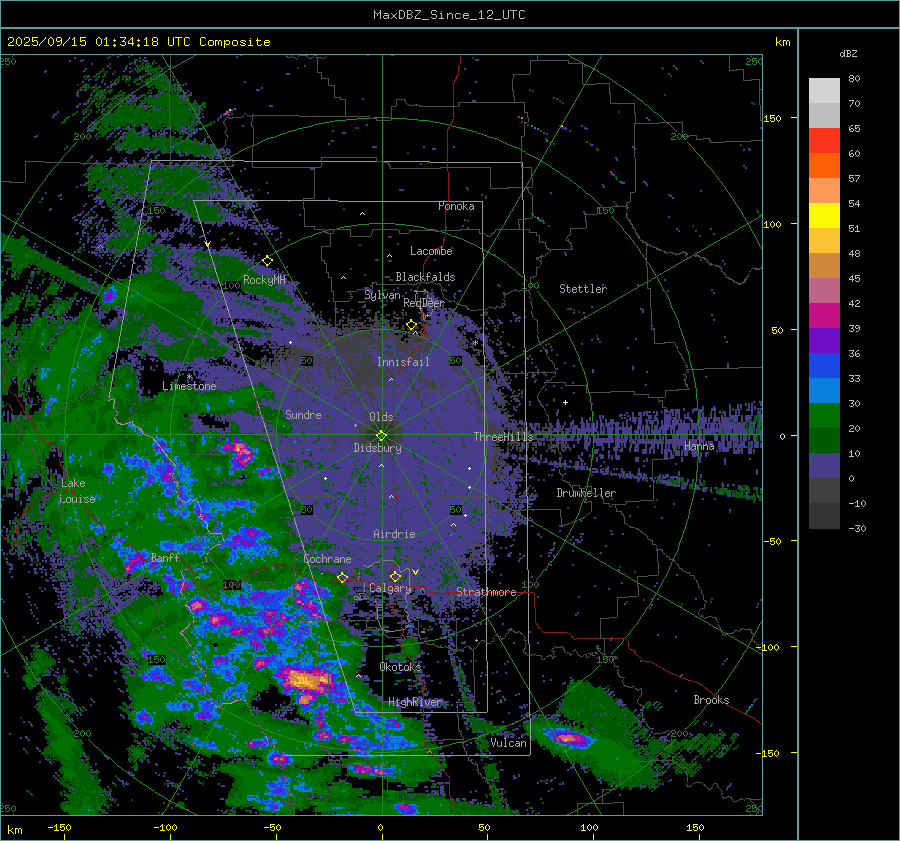The height and width of the screenshot is (841, 900).
Task: Click the Okotoks town label
Action: click(400, 667)
